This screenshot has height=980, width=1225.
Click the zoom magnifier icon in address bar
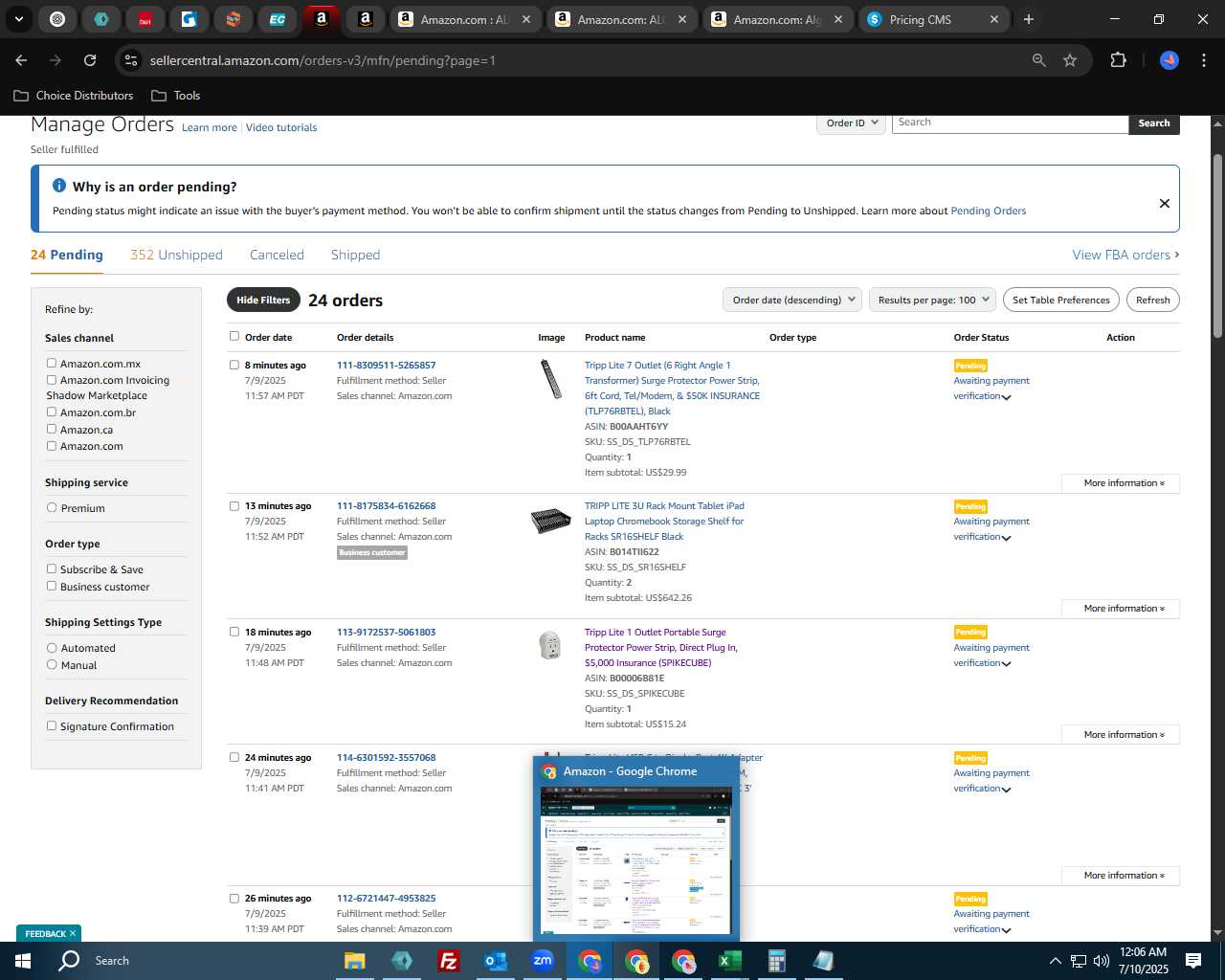1038,60
